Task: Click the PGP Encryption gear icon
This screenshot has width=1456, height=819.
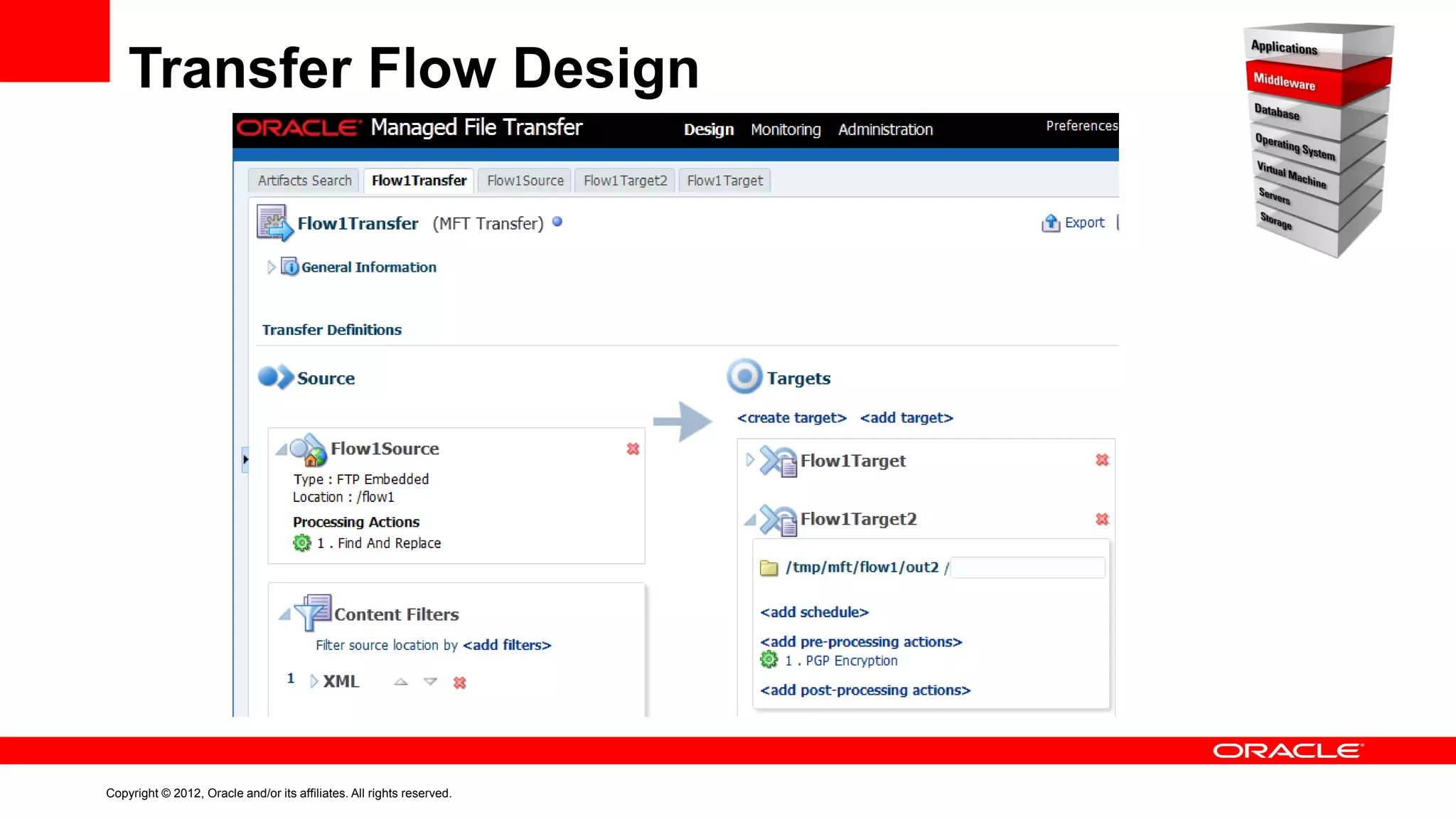Action: coord(769,660)
